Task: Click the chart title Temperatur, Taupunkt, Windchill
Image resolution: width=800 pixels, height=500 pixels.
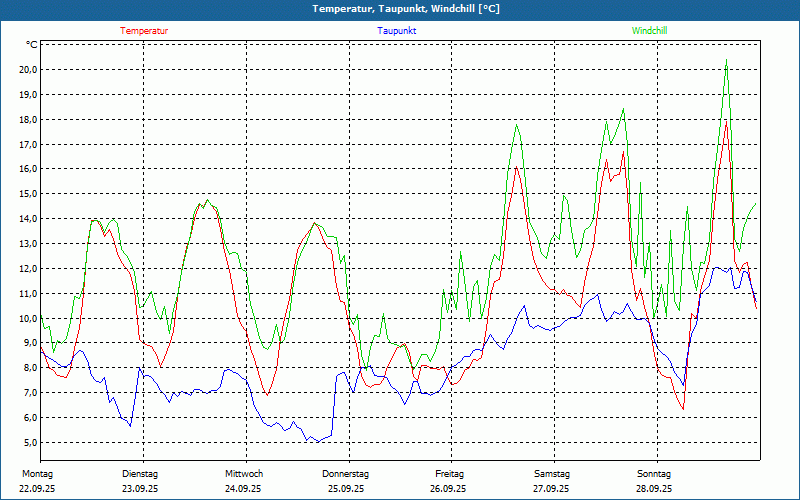Action: [406, 9]
